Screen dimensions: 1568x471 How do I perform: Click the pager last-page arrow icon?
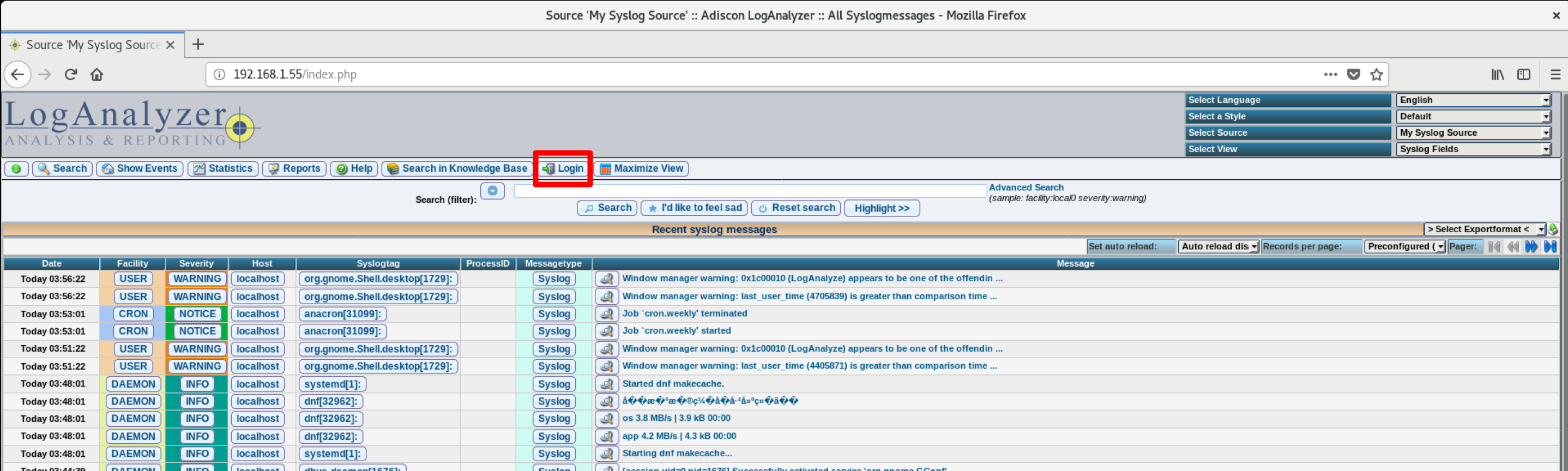pos(1550,246)
